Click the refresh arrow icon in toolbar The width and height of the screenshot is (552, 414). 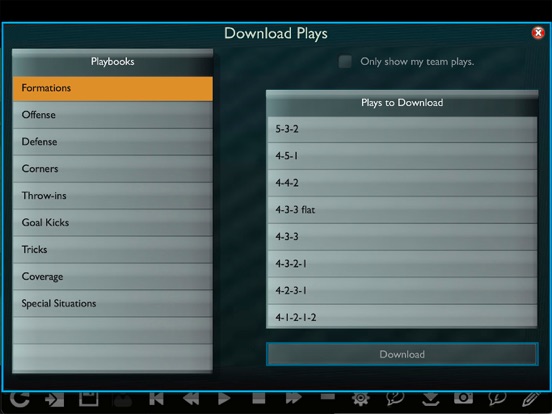click(x=19, y=399)
